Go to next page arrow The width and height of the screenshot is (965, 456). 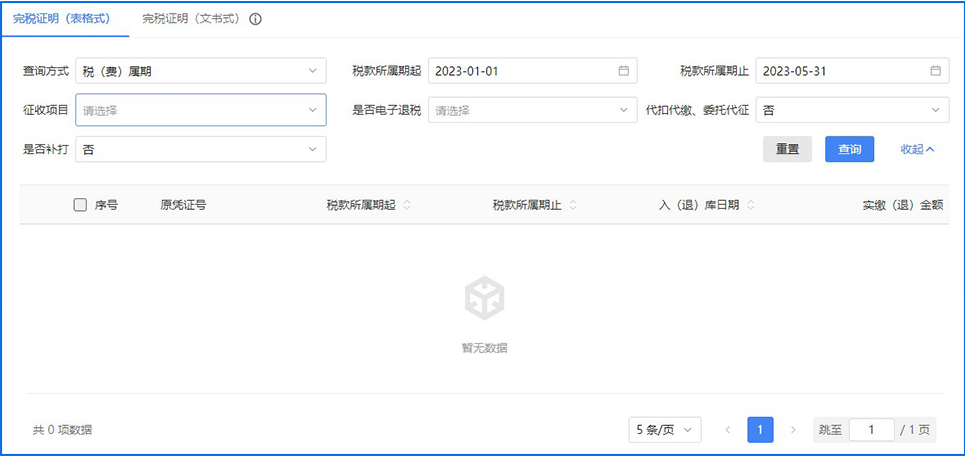[x=793, y=430]
